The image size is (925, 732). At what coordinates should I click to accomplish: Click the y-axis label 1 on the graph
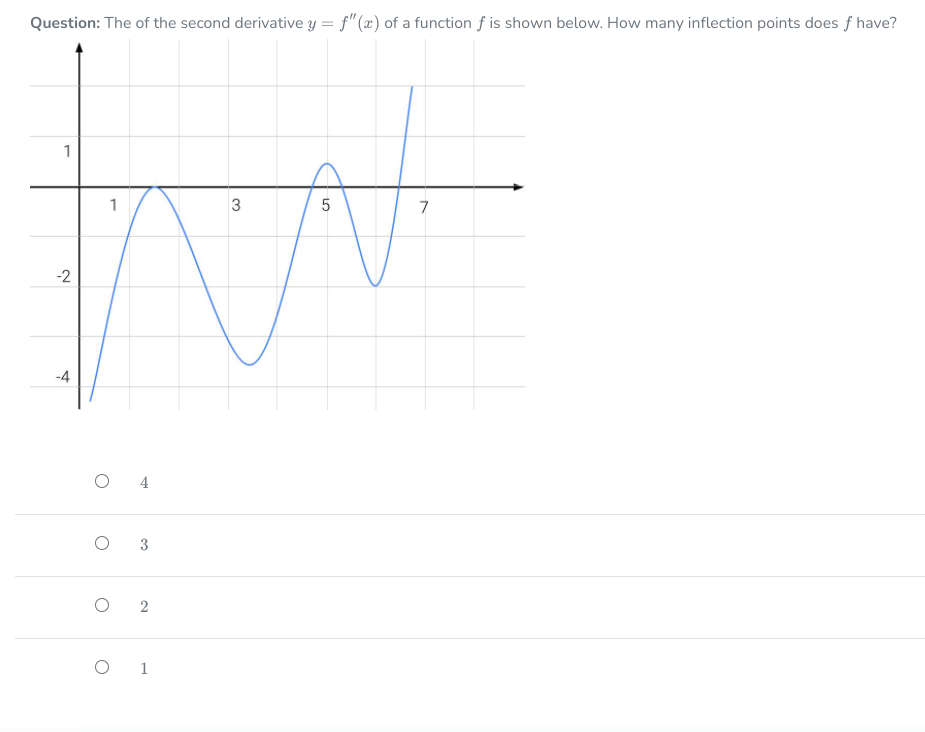click(x=66, y=151)
